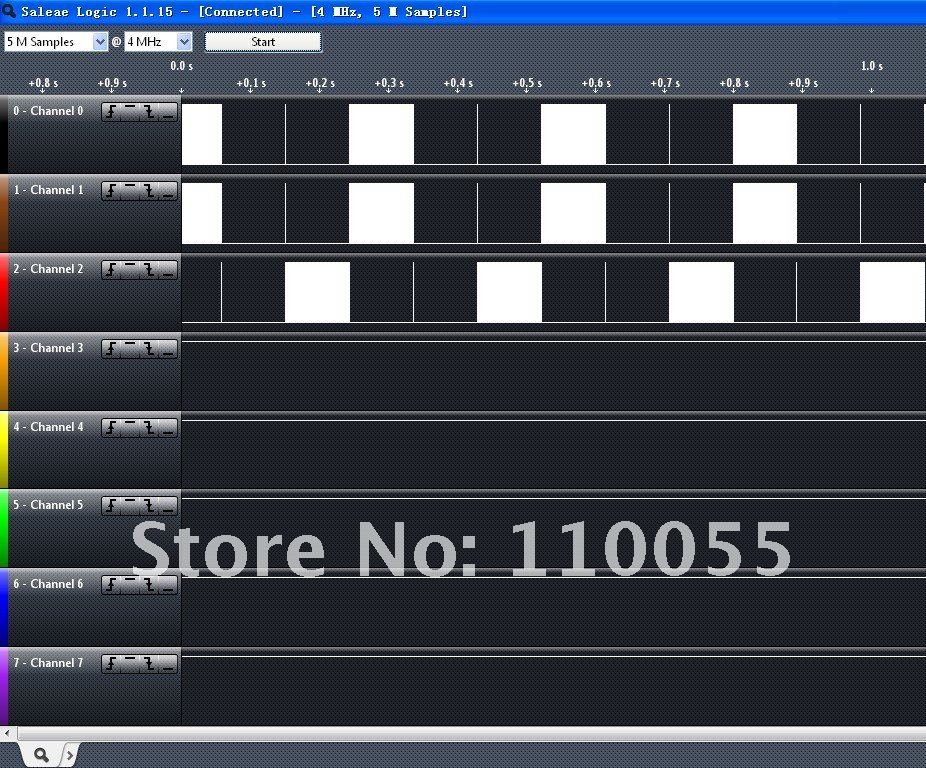Click the 0 - Channel 0 label
This screenshot has width=926, height=768.
[x=48, y=111]
